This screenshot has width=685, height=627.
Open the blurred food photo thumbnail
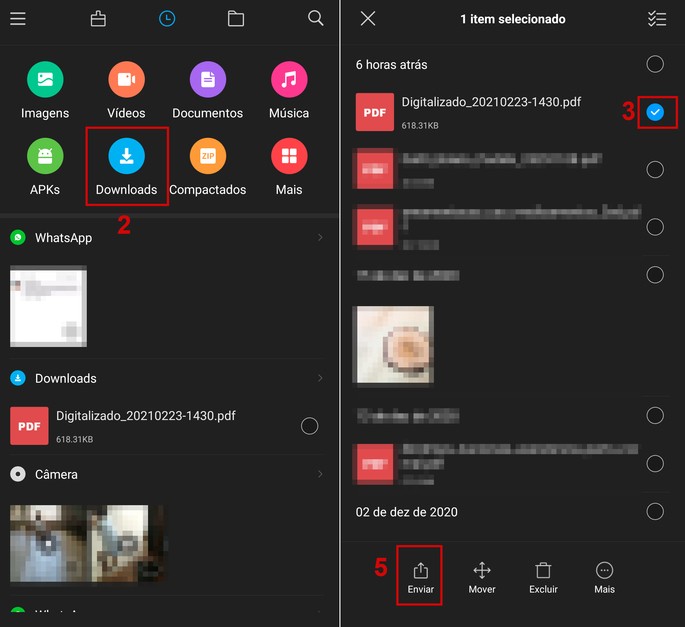(x=393, y=345)
